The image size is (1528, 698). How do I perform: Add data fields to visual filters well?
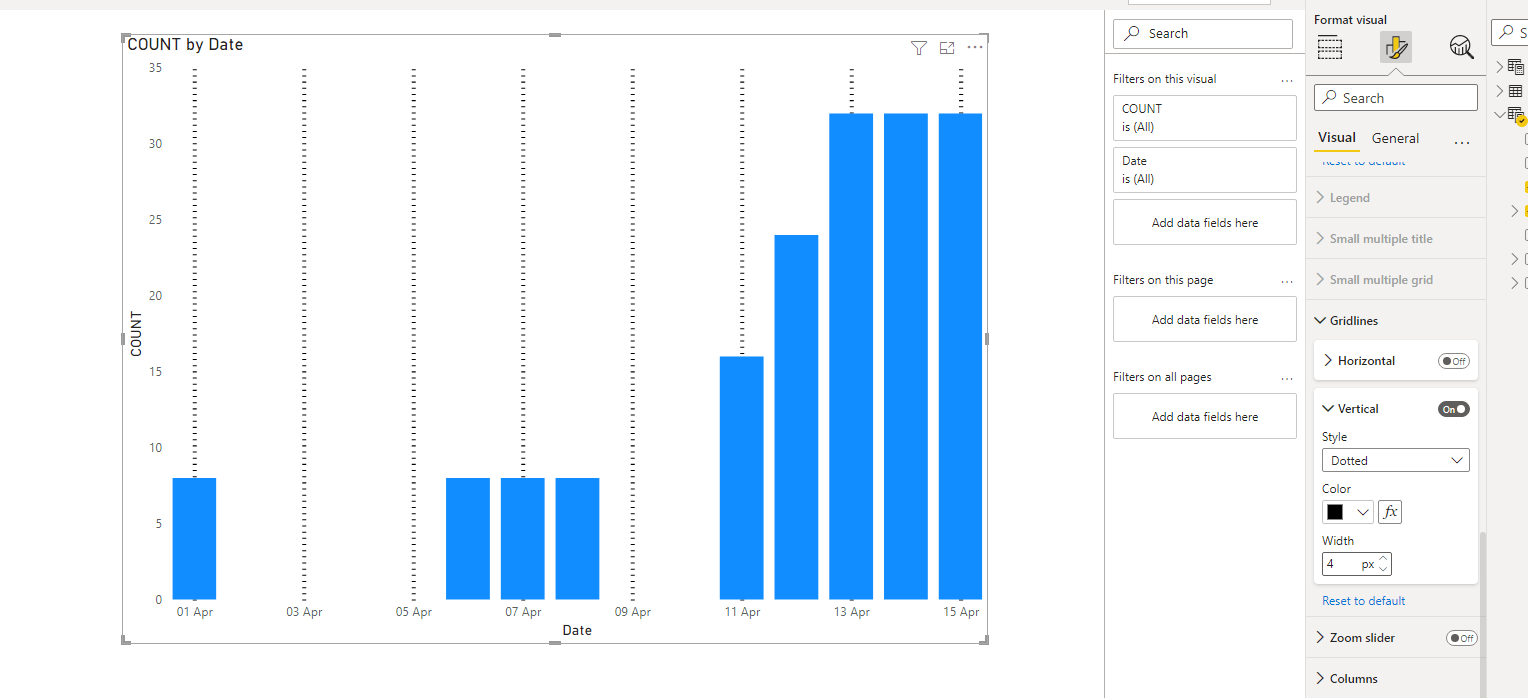coord(1204,223)
